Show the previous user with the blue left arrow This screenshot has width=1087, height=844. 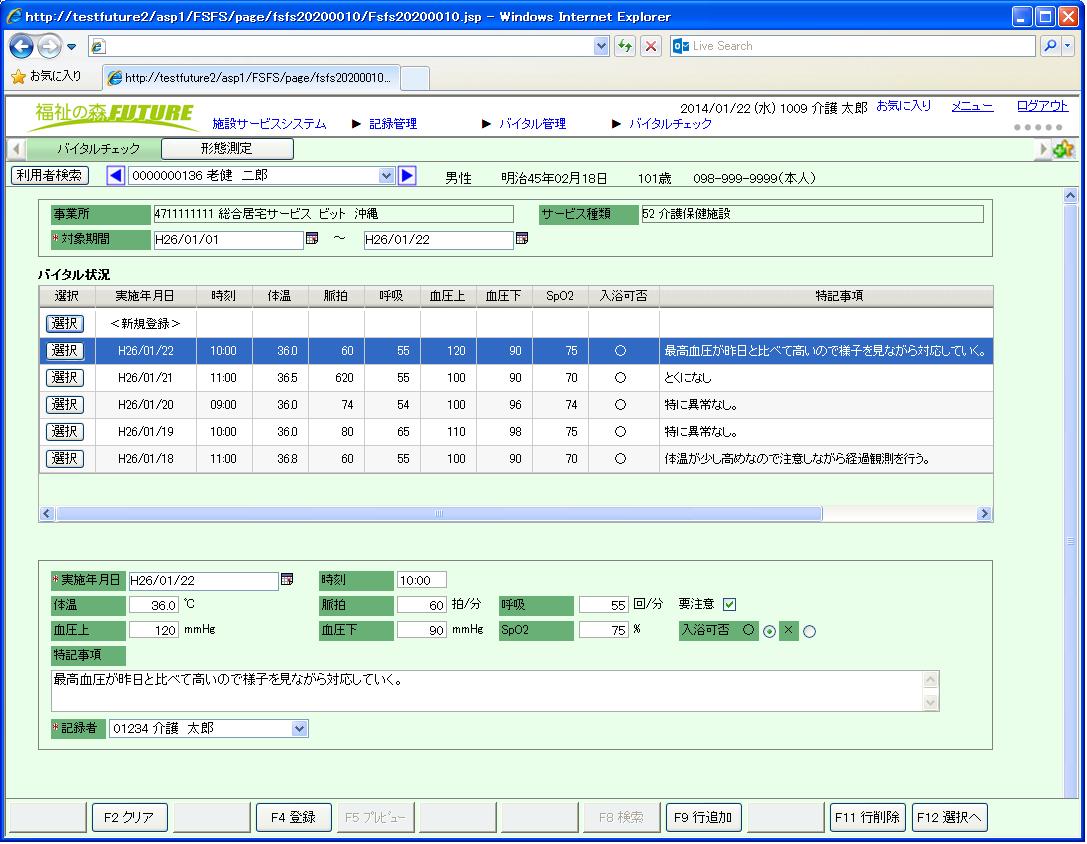(x=116, y=175)
